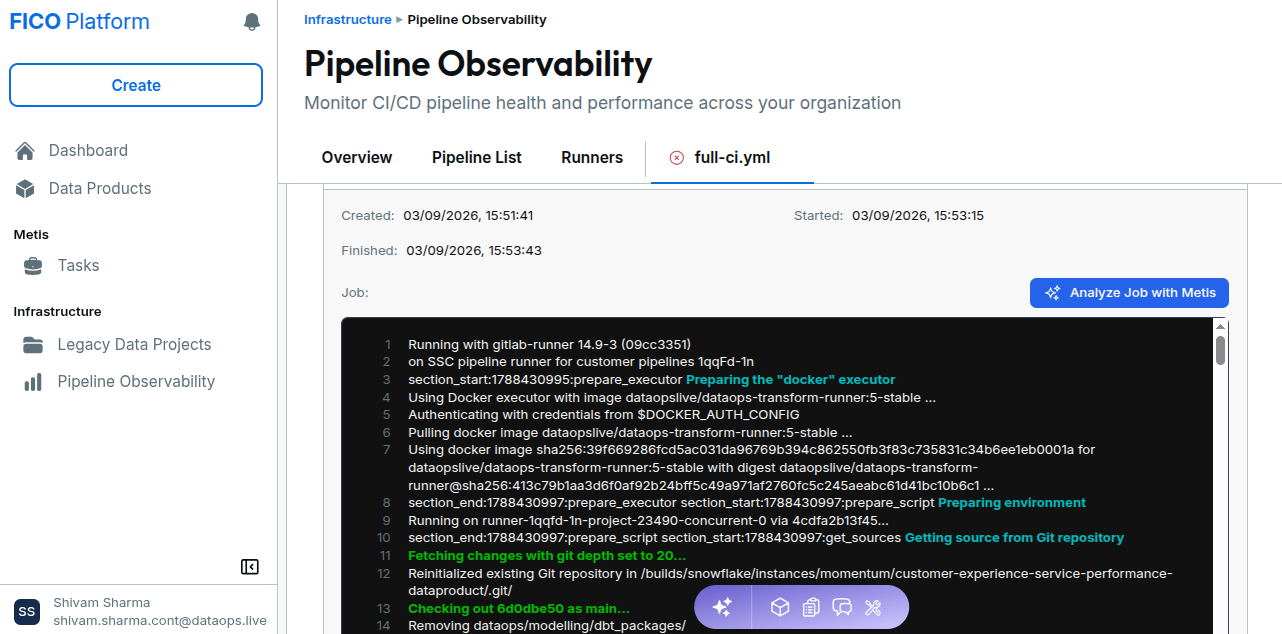
Task: Switch to the Pipeline List tab
Action: tap(477, 158)
